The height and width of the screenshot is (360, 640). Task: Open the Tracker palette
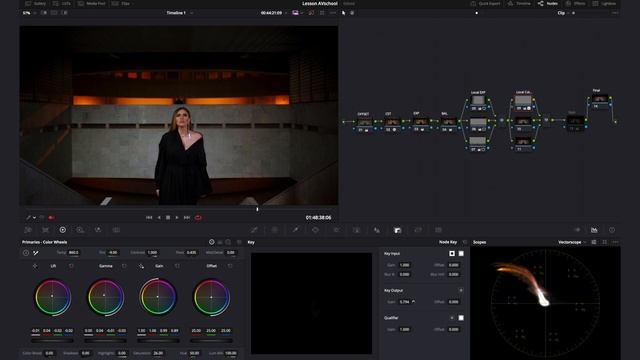tap(336, 230)
